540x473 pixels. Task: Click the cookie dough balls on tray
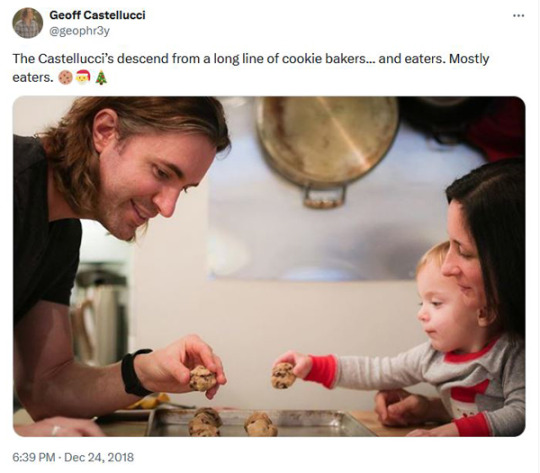(x=231, y=422)
